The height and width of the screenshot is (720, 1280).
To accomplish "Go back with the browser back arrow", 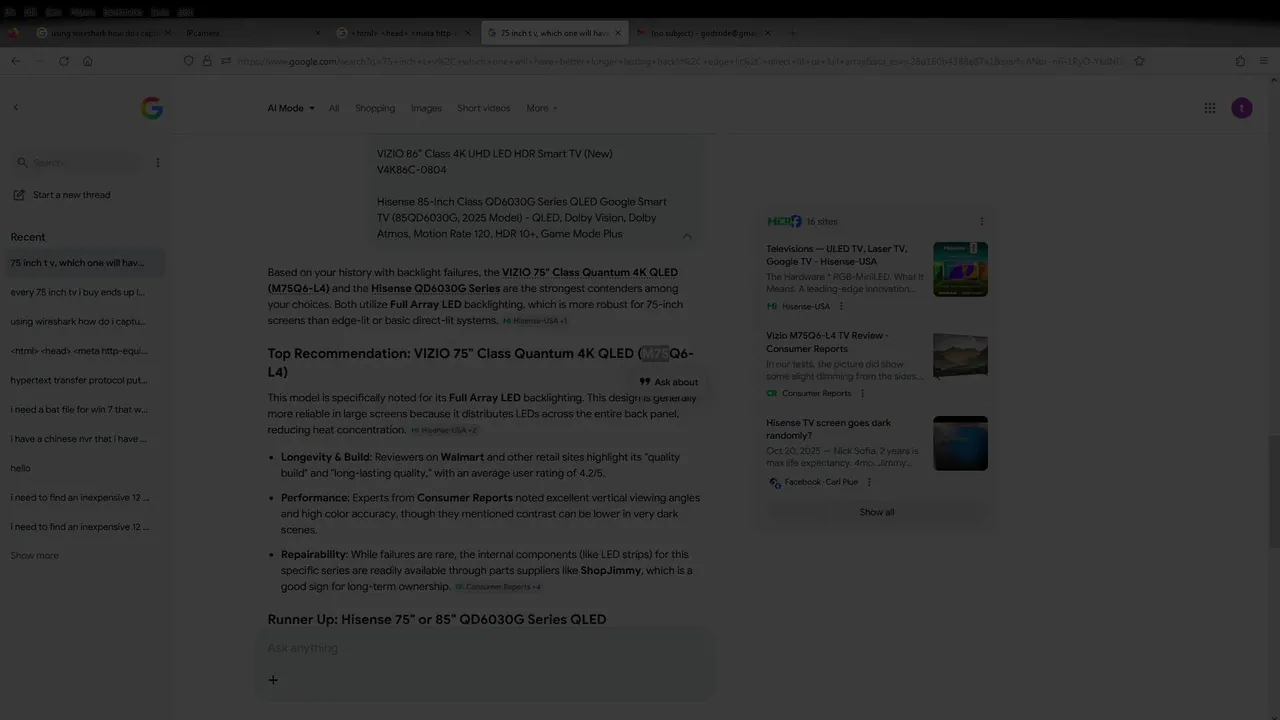I will pyautogui.click(x=15, y=61).
